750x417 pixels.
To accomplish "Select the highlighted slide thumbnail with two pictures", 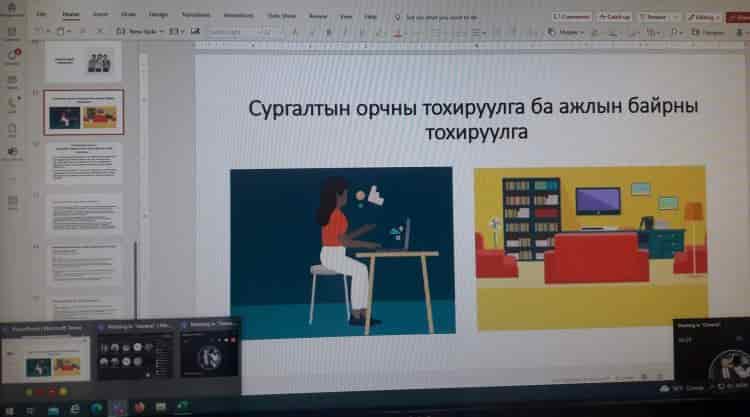I will coord(84,112).
